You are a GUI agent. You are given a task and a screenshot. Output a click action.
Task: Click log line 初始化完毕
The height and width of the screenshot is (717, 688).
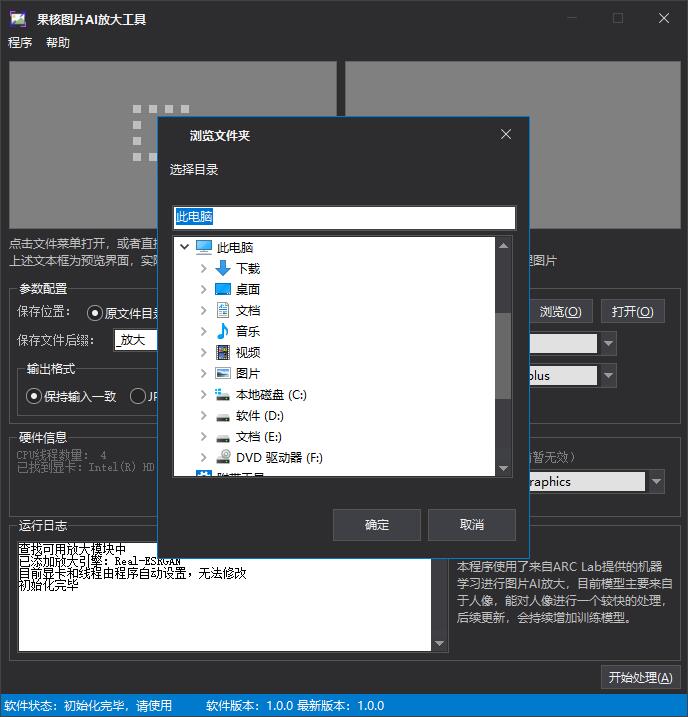pos(48,585)
